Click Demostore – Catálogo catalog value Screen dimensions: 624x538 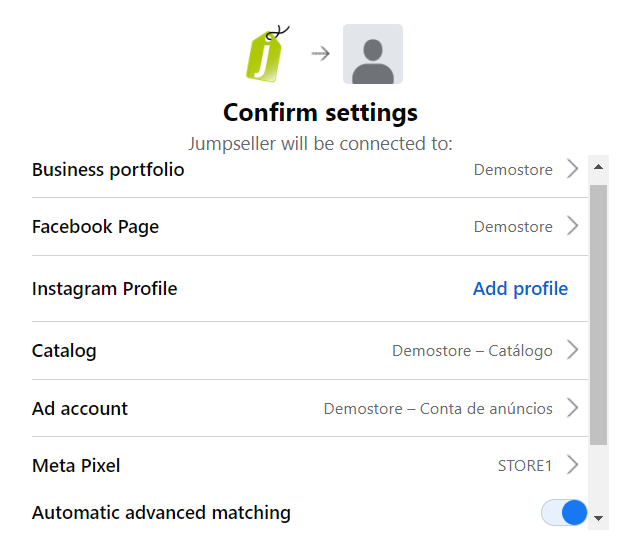point(472,351)
